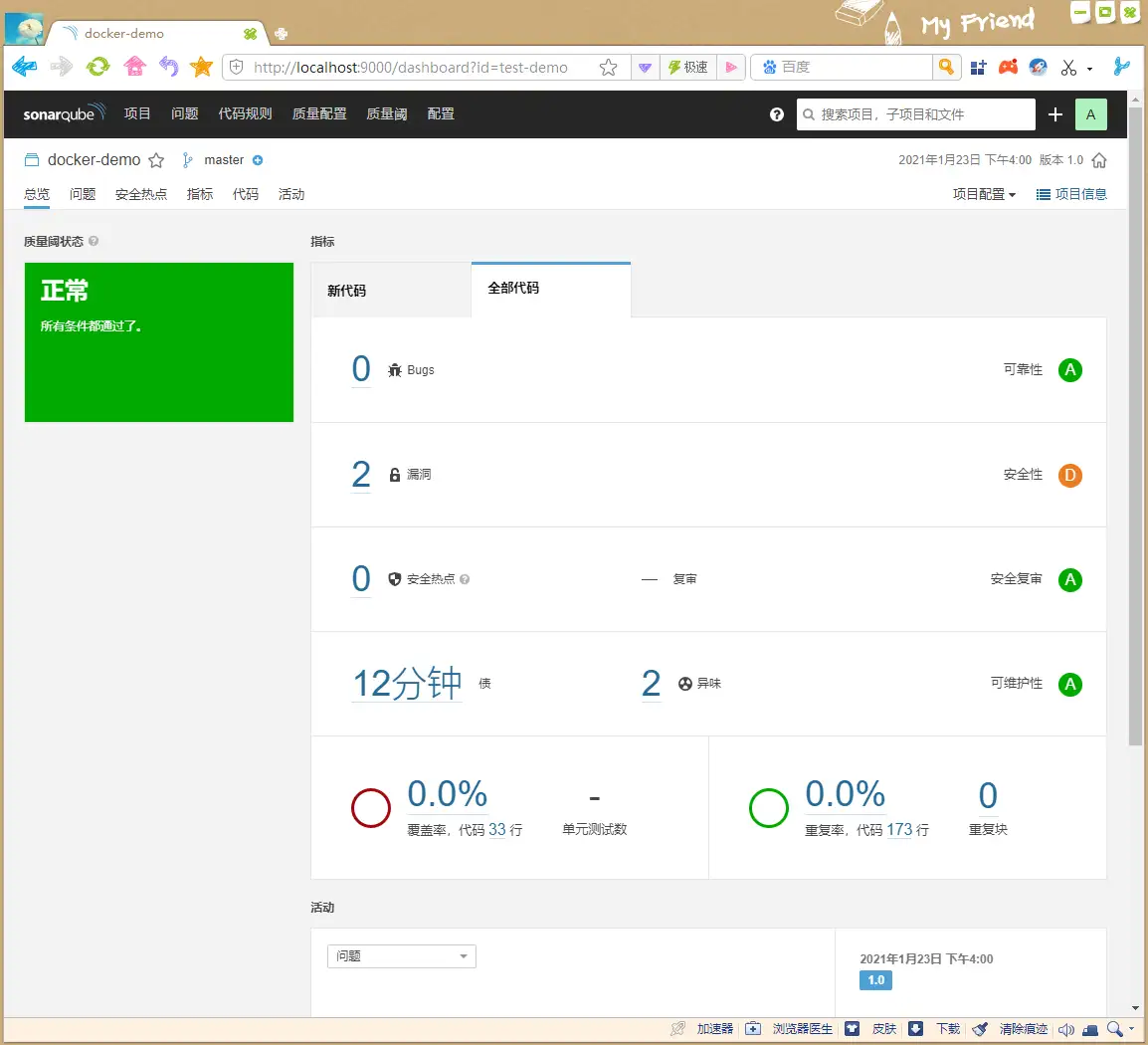Click the home icon beside version 1.0
This screenshot has height=1045, width=1148.
(1099, 160)
